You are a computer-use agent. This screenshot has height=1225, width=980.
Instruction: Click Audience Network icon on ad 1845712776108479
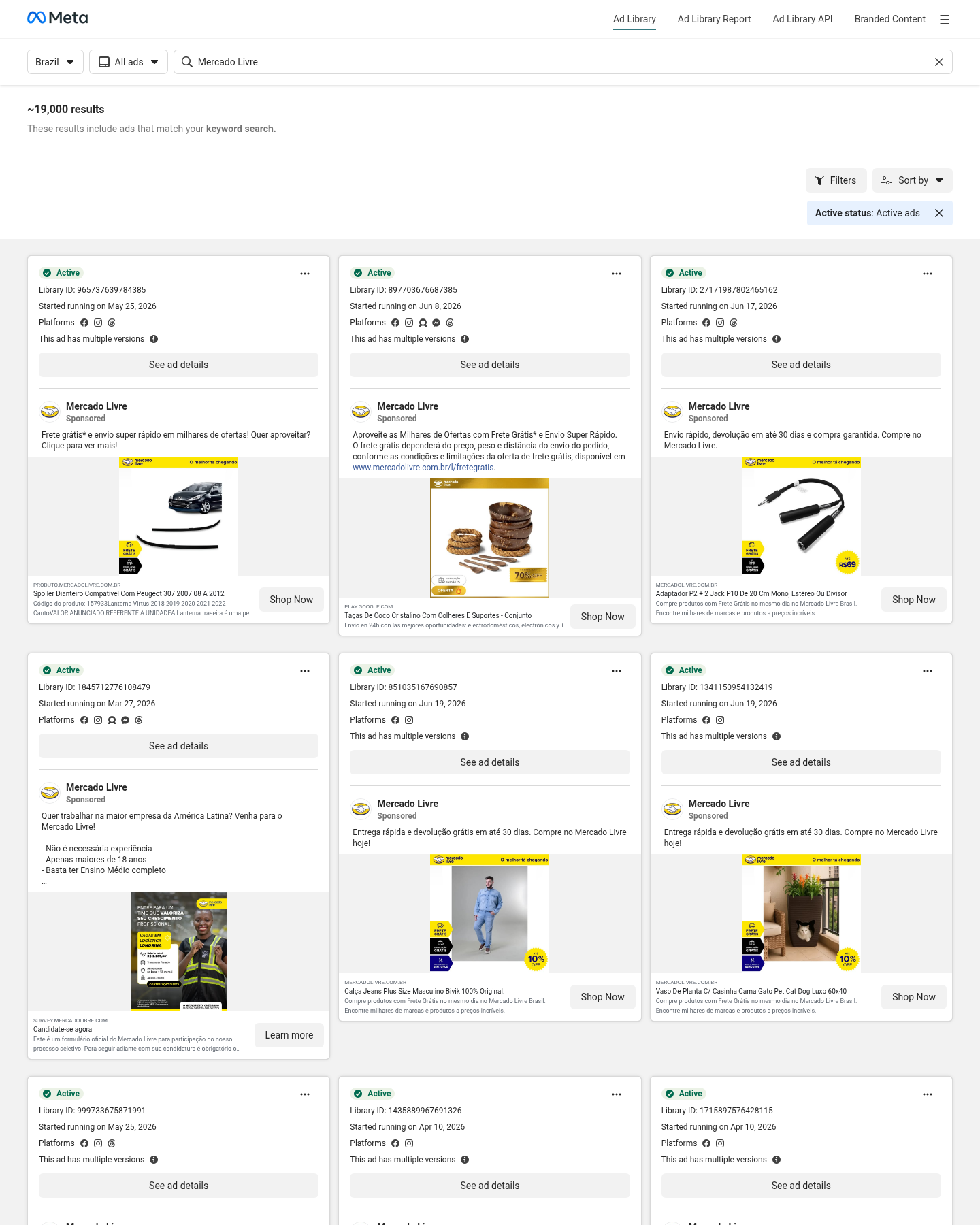click(x=112, y=720)
